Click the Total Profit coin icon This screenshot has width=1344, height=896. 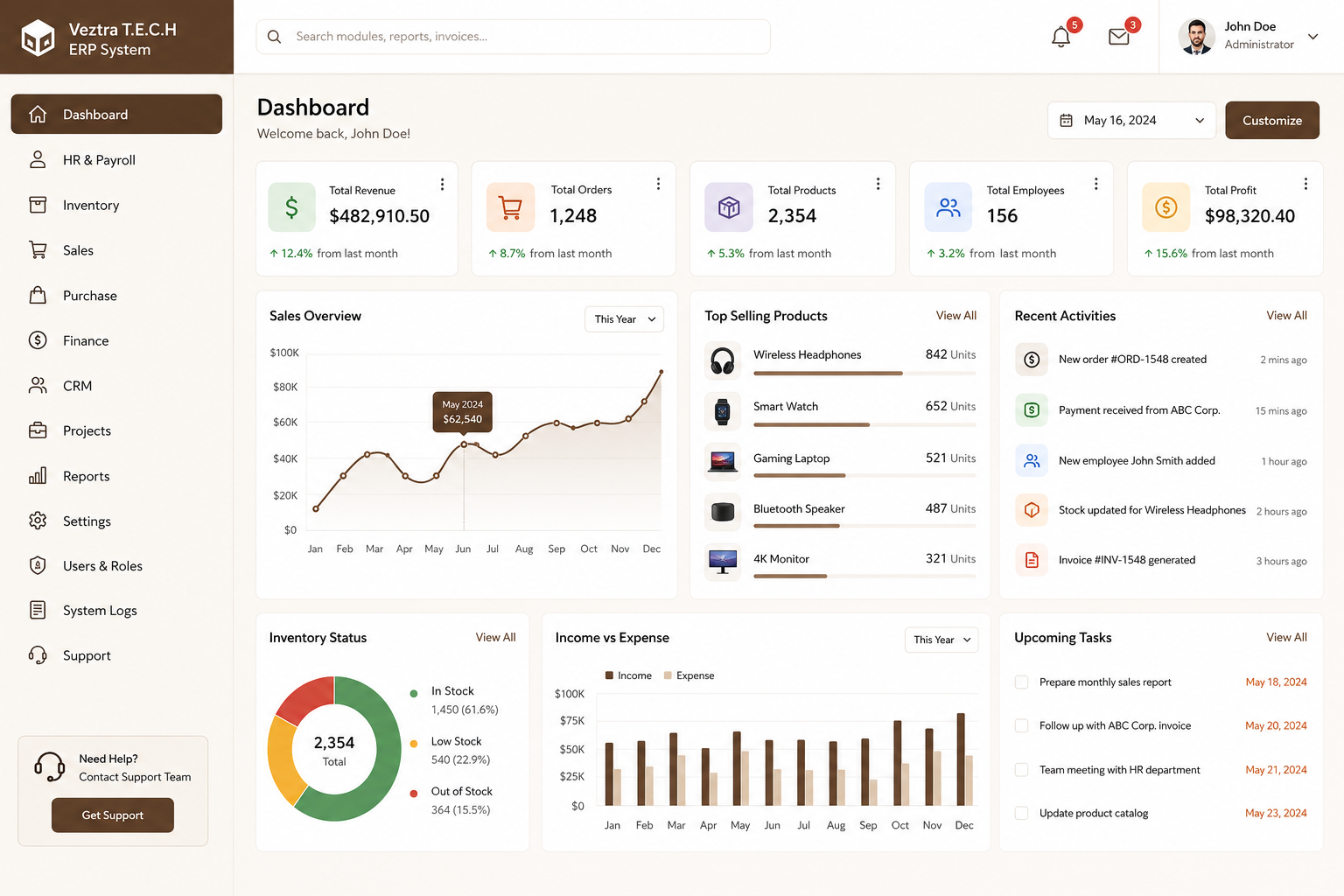[1165, 207]
